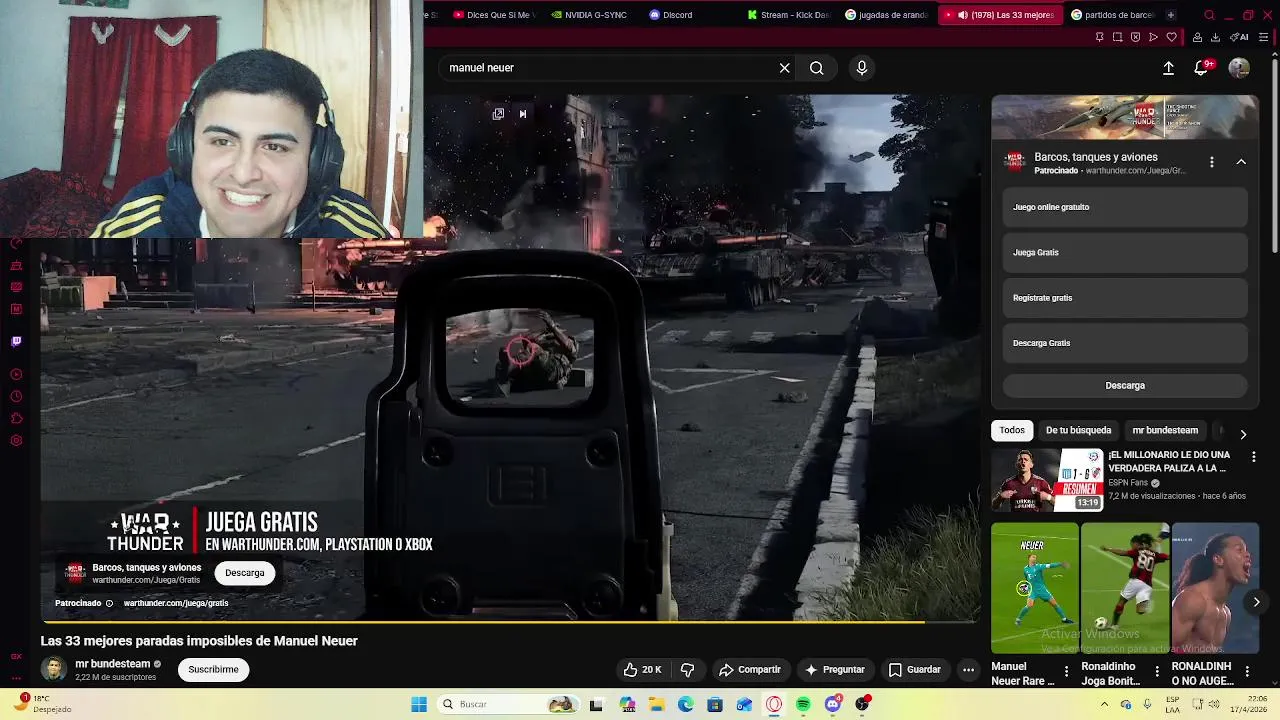Image resolution: width=1280 pixels, height=720 pixels.
Task: Open the Neuer short thumbnail
Action: click(x=1034, y=588)
